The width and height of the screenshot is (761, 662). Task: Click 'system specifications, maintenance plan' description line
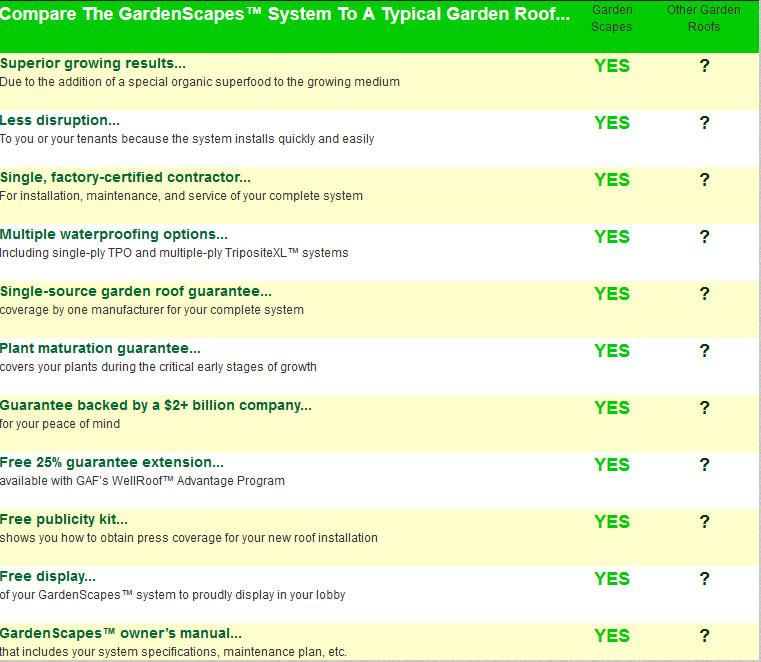coord(173,652)
